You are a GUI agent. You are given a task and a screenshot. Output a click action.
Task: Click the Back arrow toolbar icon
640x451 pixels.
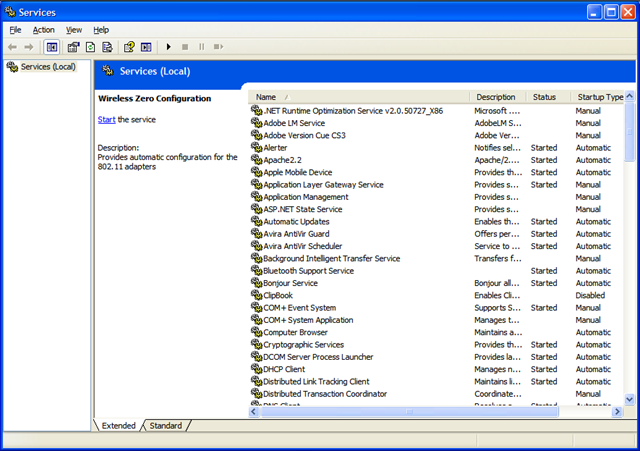(12, 47)
